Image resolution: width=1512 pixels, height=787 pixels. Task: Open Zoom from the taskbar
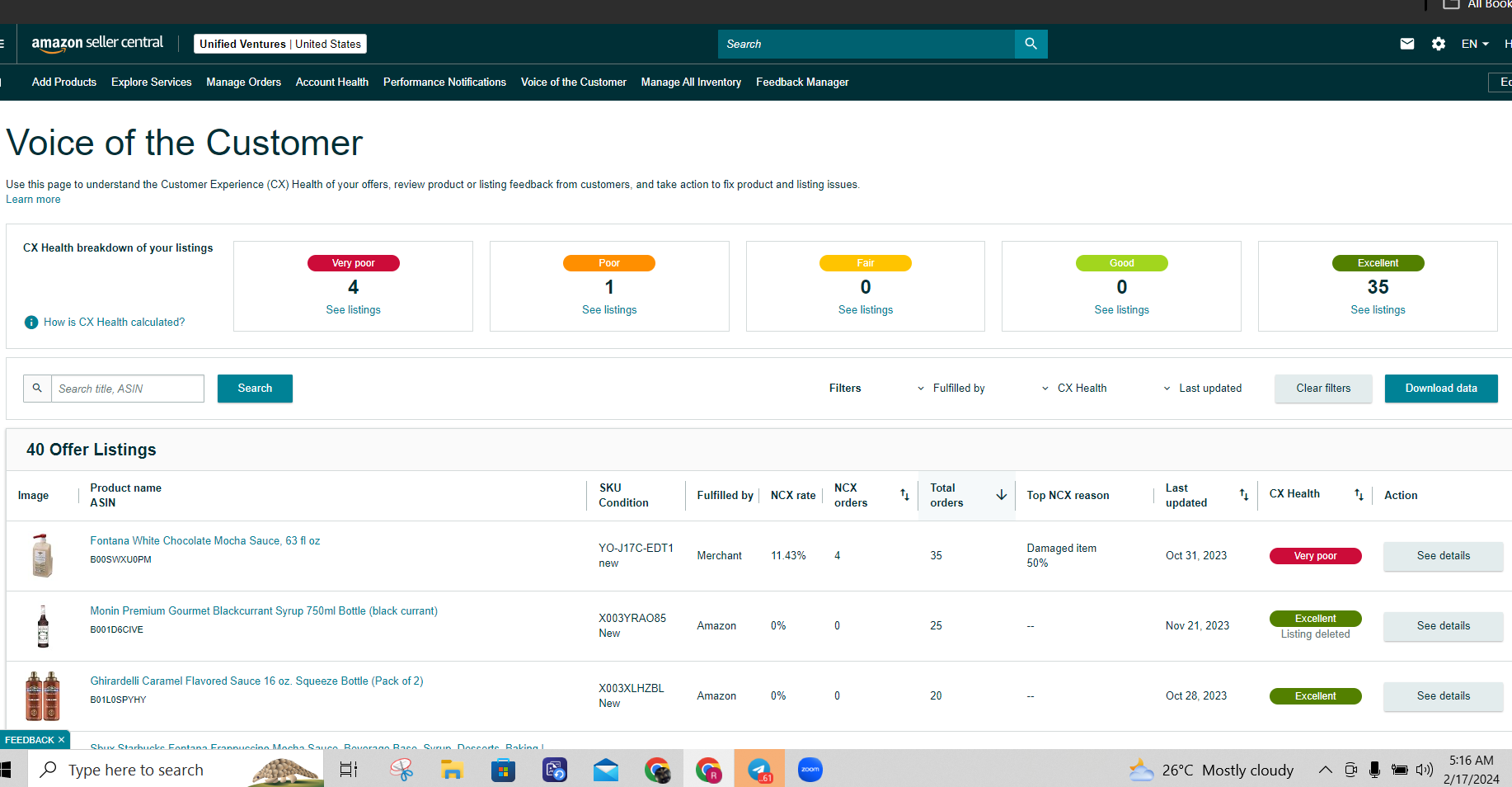(x=810, y=770)
